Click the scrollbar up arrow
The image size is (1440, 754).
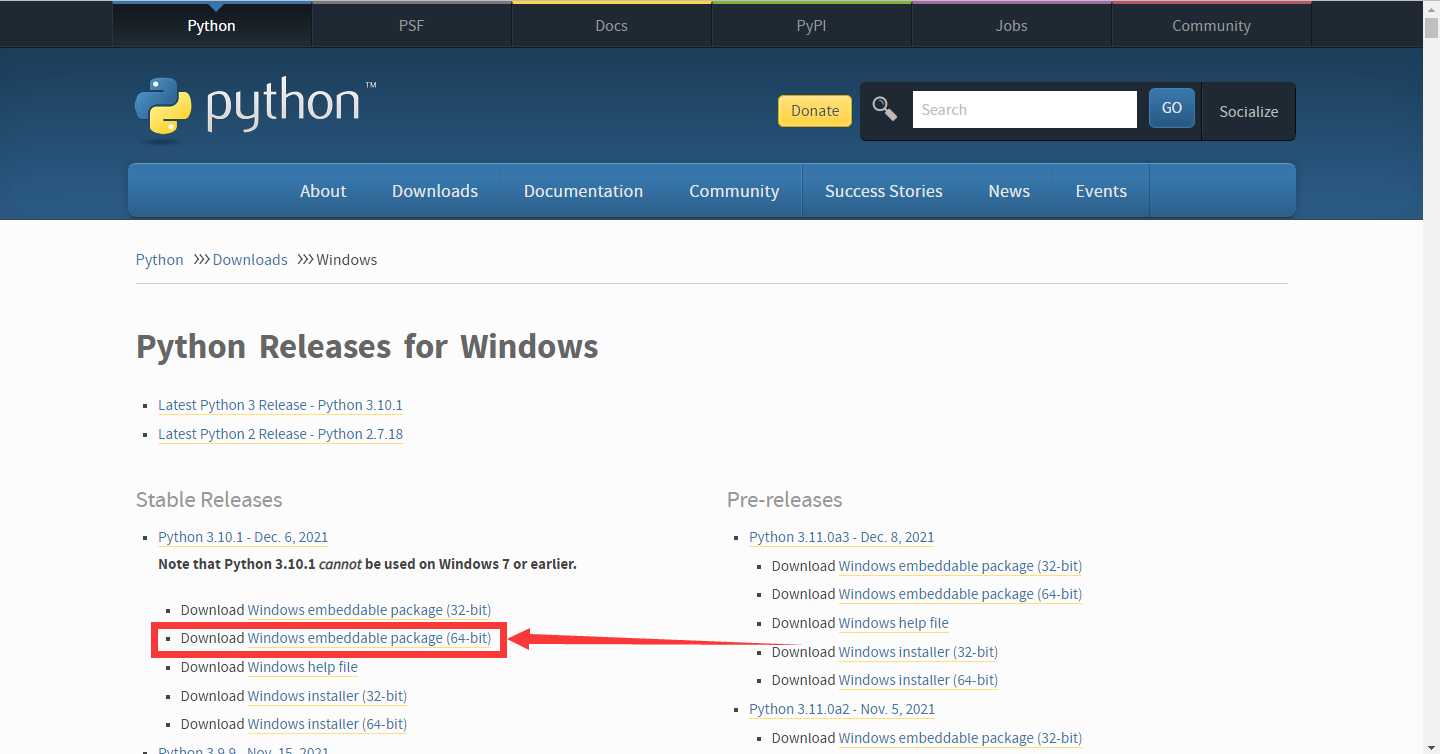(1431, 8)
